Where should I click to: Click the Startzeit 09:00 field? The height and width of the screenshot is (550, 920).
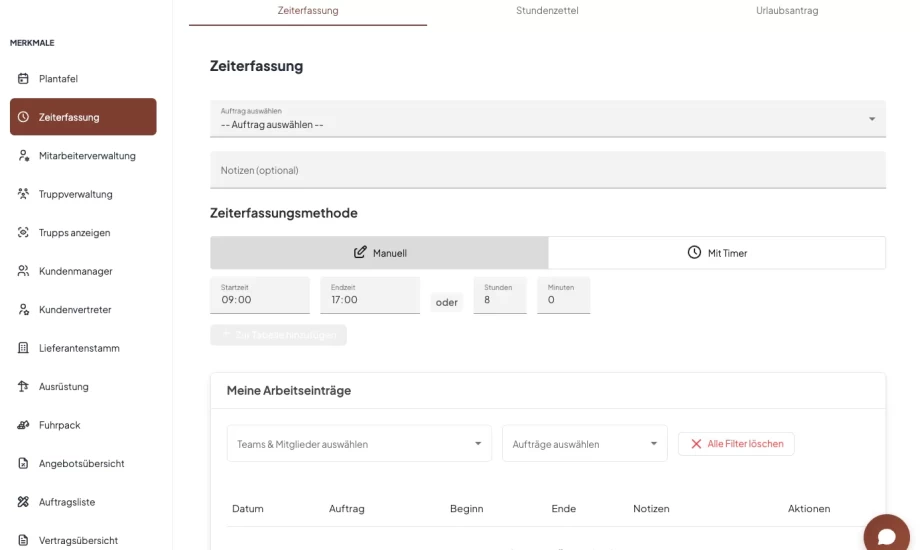(x=260, y=295)
